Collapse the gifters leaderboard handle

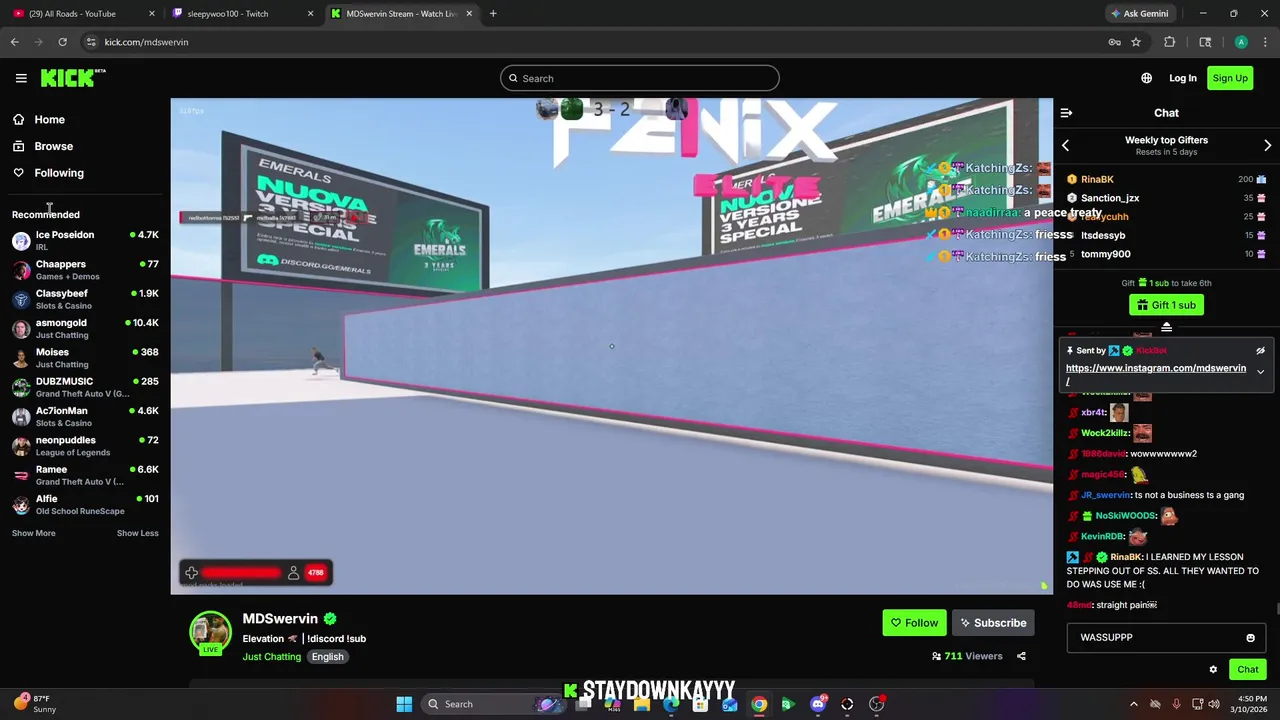[1166, 327]
